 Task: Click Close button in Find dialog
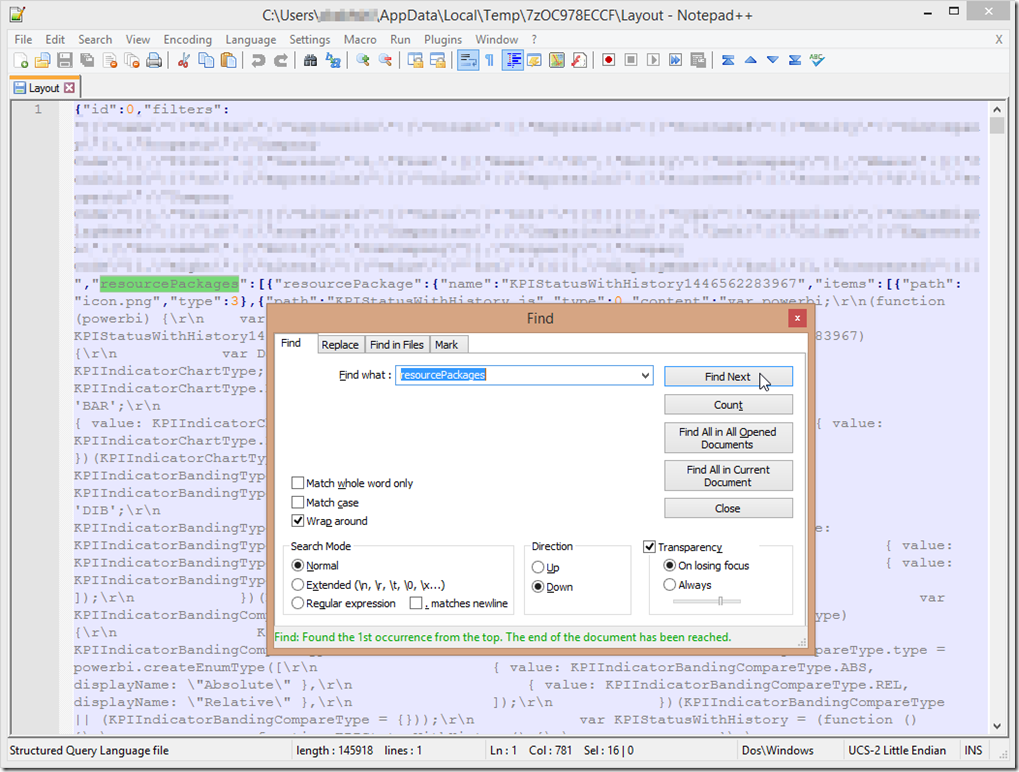728,508
